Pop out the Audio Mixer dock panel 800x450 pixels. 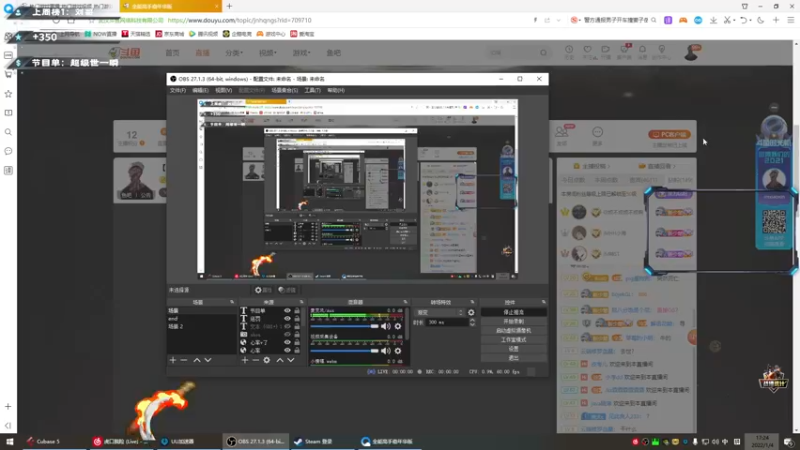tap(406, 302)
